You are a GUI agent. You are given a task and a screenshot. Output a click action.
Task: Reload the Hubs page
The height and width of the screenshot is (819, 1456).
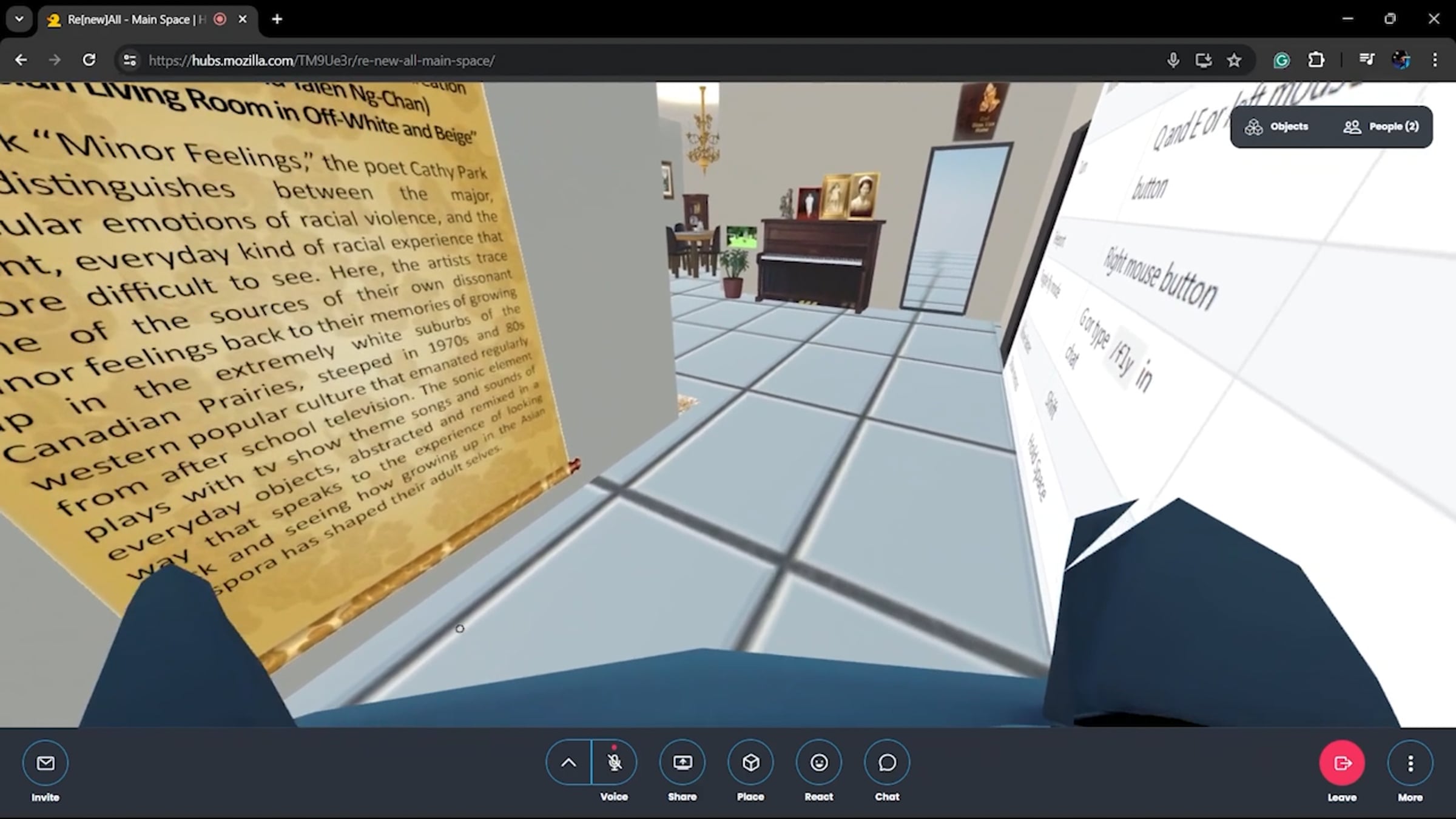click(89, 60)
